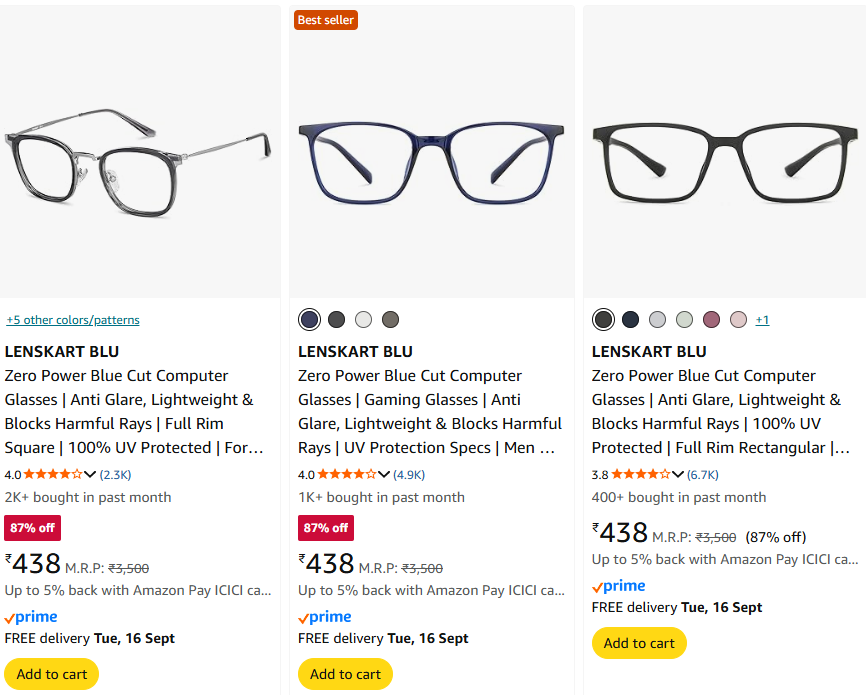Choose the dark navy swatch on third product
The width and height of the screenshot is (866, 695).
[630, 320]
